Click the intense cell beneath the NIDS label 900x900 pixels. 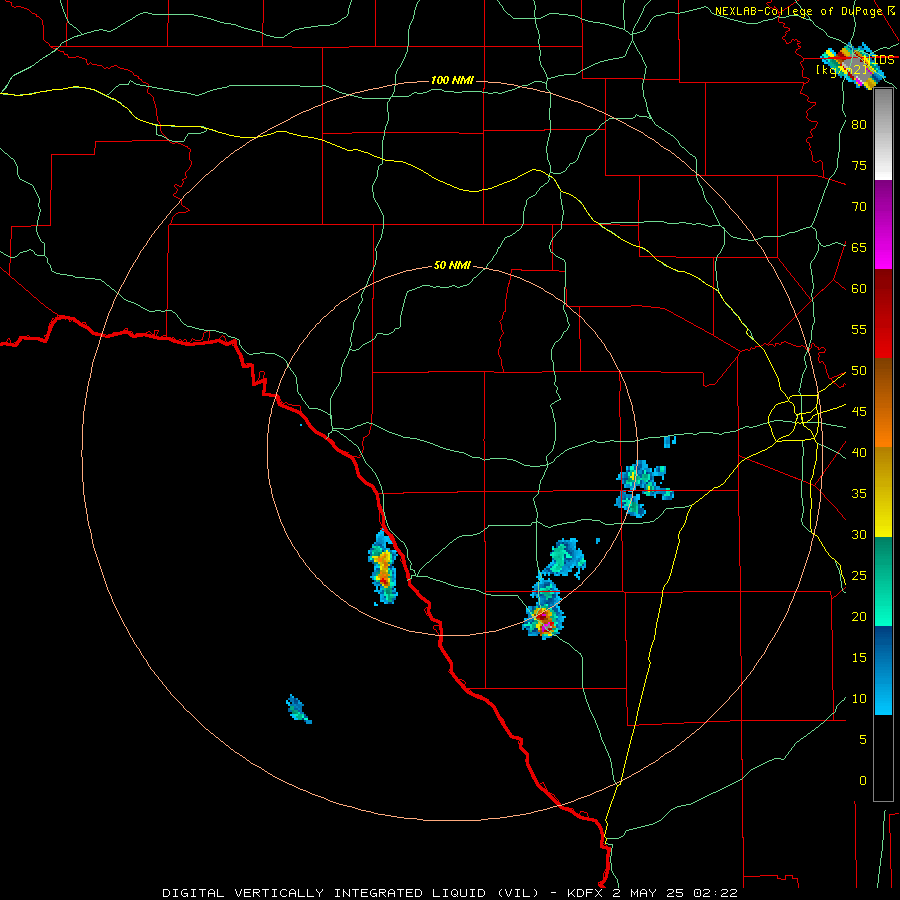854,65
